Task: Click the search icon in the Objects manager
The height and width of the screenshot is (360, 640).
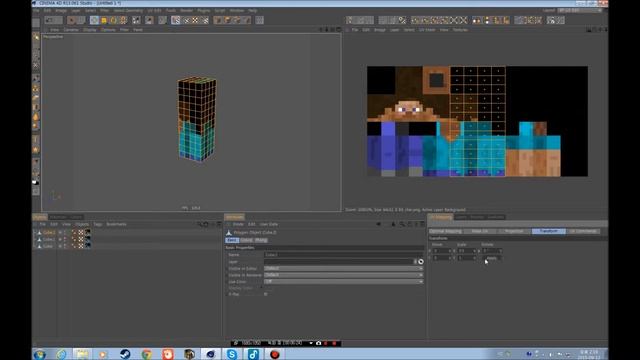Action: 199,224
